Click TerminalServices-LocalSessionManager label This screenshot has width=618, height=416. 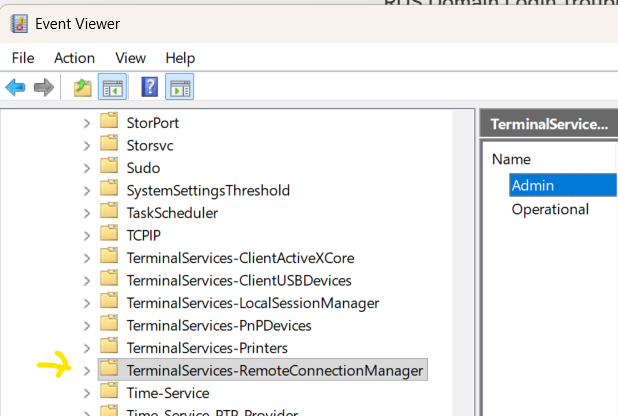(253, 303)
